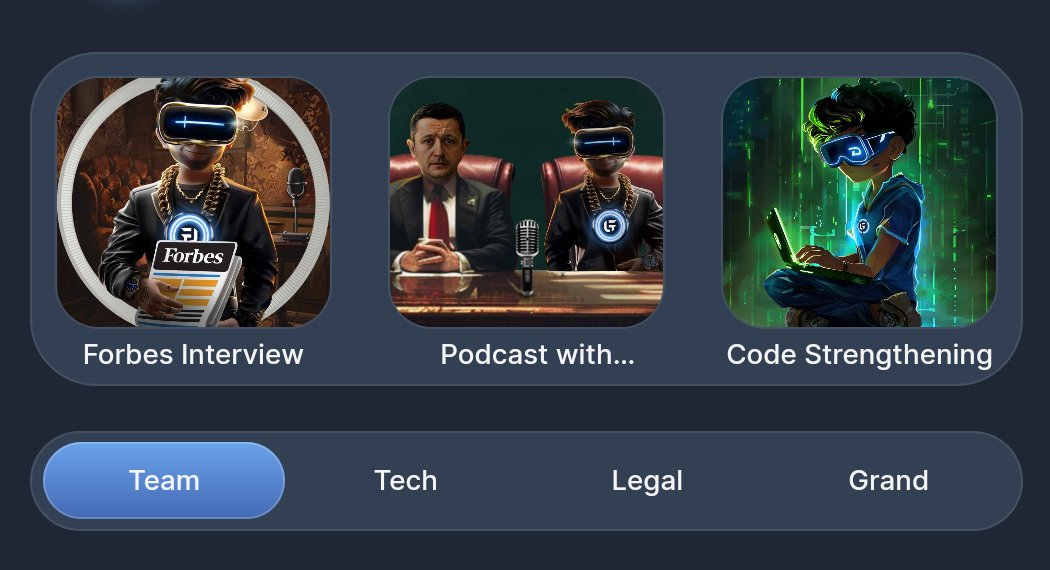Viewport: 1050px width, 570px height.
Task: Click the silver microphone on the podcast desk
Action: point(526,256)
